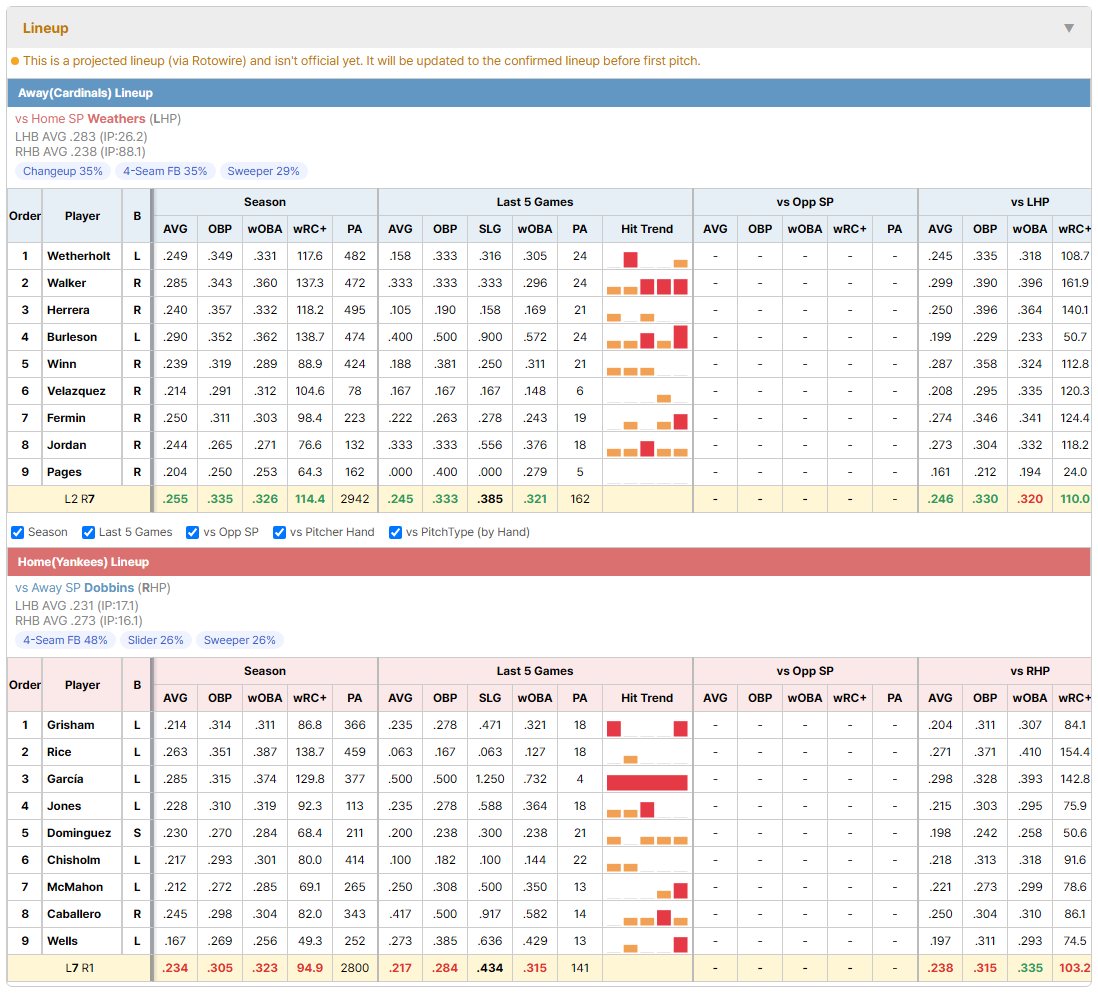The height and width of the screenshot is (993, 1098).
Task: Click the Lineup heading
Action: [x=46, y=28]
